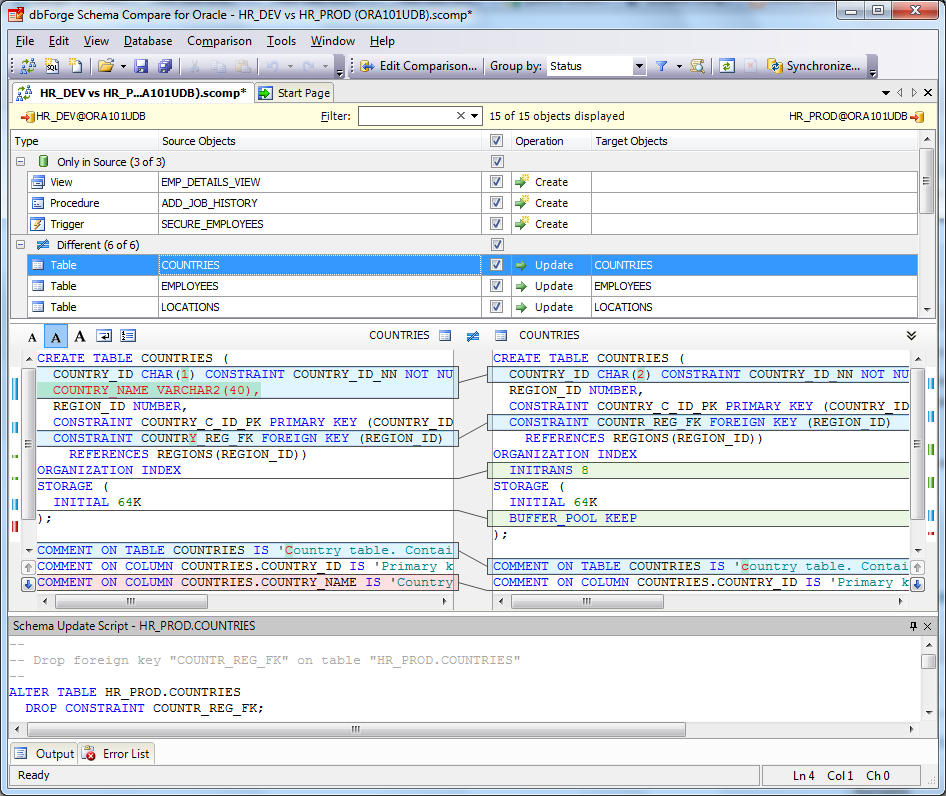Click the New SQL document icon
Screen dimensions: 946x796
(52, 66)
